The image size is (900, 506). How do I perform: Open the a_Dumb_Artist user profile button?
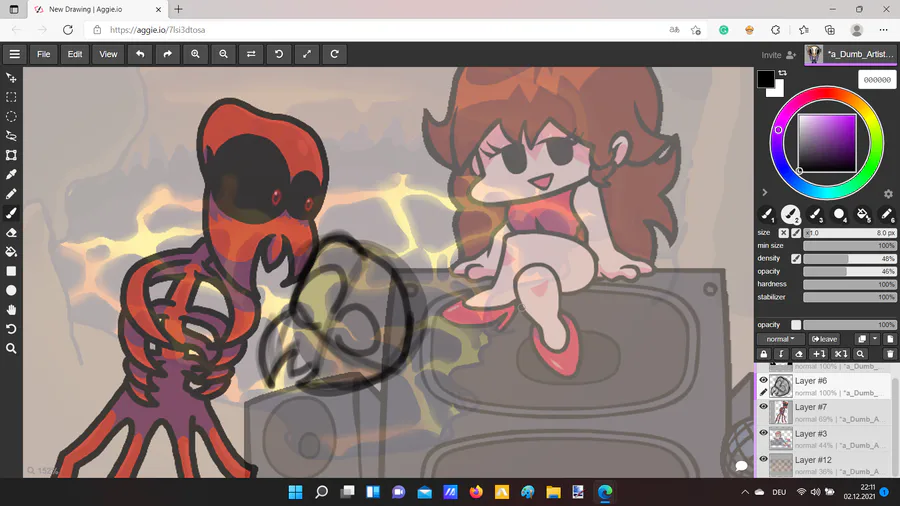tap(850, 54)
